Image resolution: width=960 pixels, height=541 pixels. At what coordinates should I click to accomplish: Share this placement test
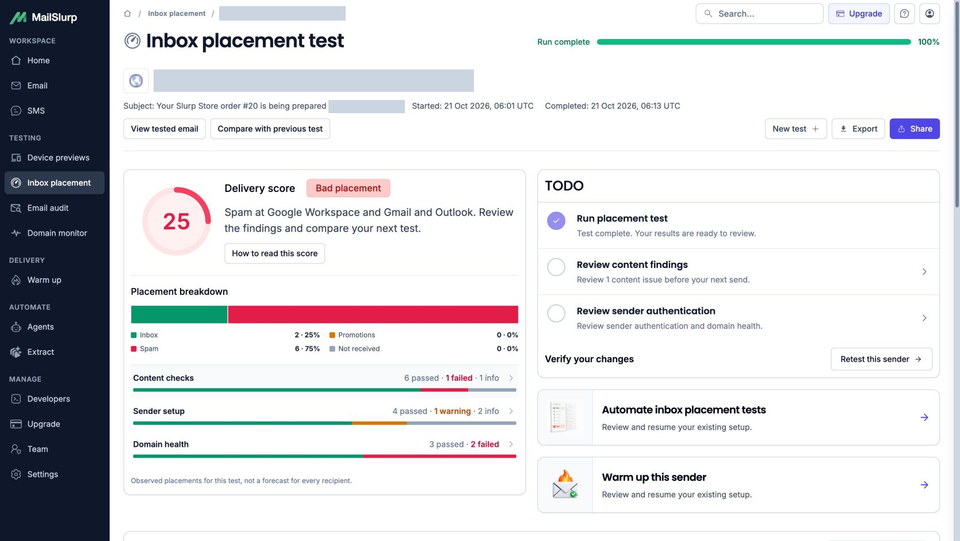coord(915,129)
